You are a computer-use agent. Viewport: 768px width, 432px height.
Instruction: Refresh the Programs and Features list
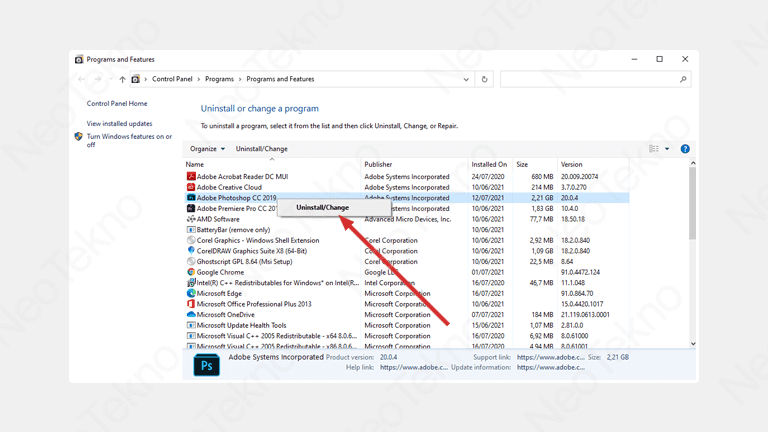coord(484,79)
